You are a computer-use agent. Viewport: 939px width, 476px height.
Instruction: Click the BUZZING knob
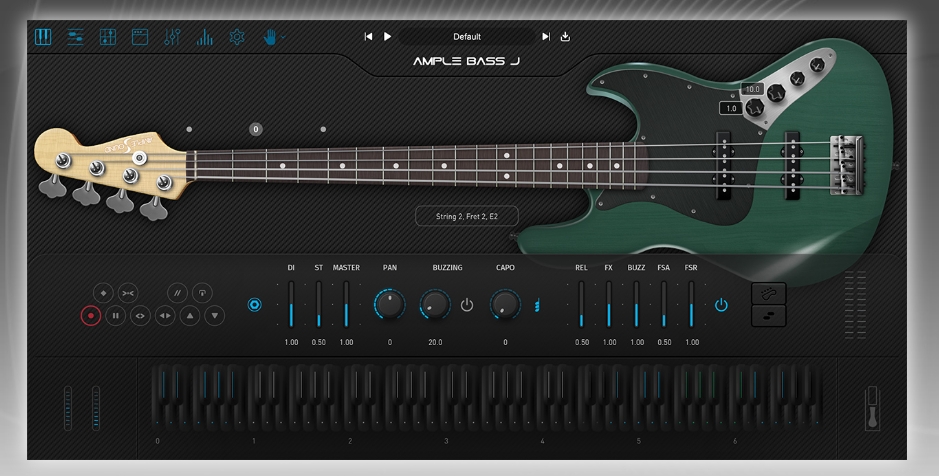click(435, 304)
